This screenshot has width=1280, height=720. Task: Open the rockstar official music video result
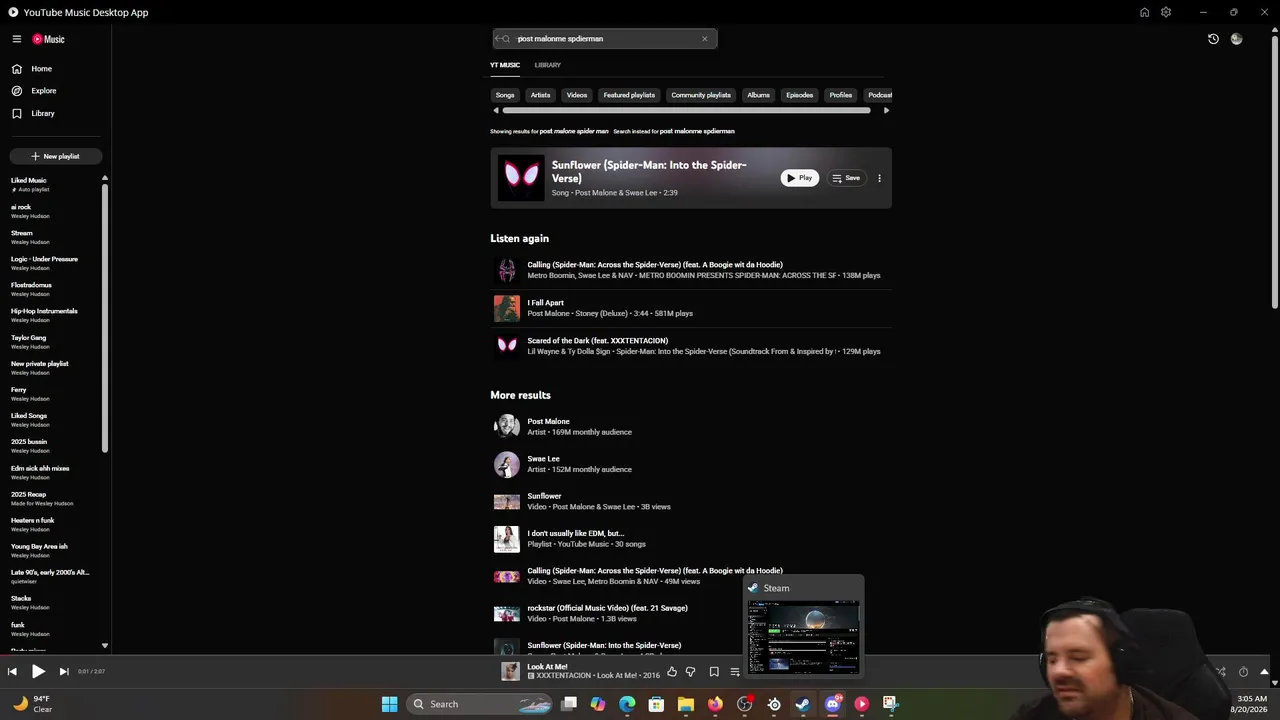tap(691, 613)
